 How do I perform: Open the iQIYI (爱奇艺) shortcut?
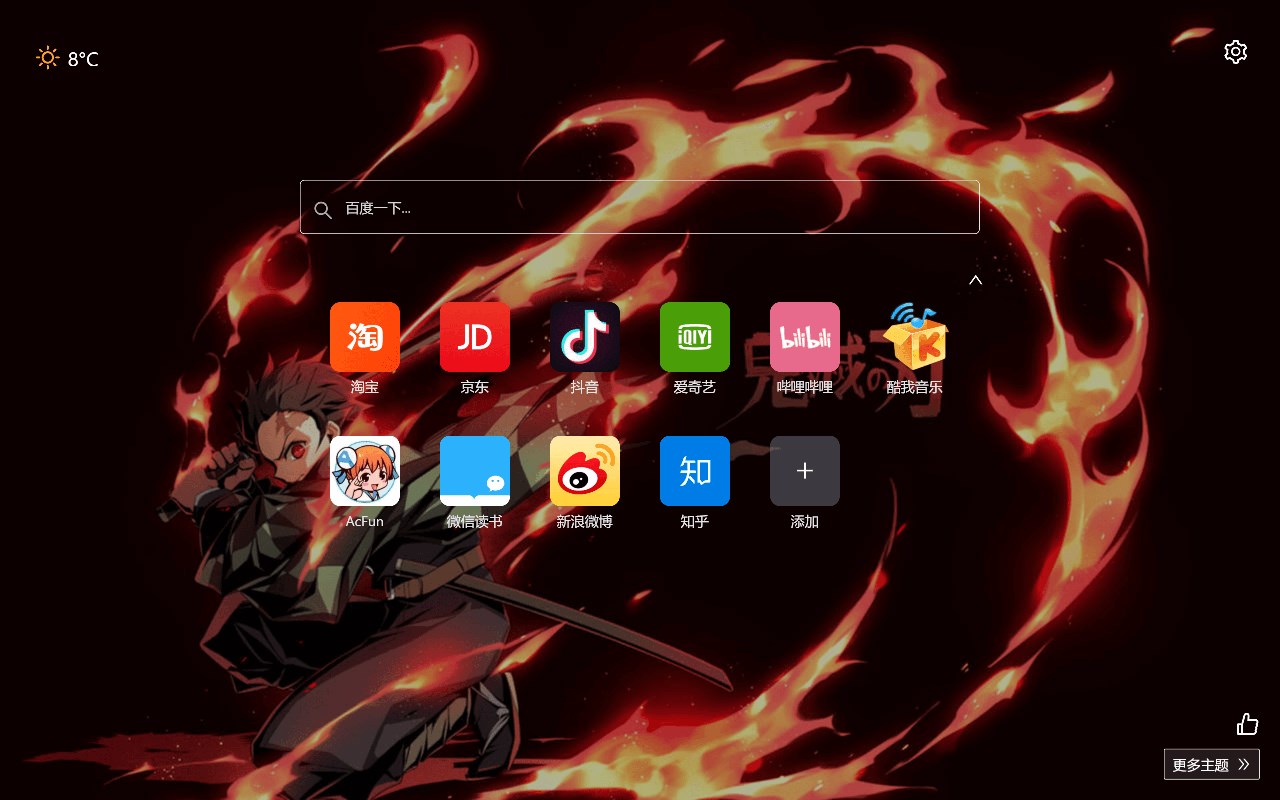click(x=695, y=337)
